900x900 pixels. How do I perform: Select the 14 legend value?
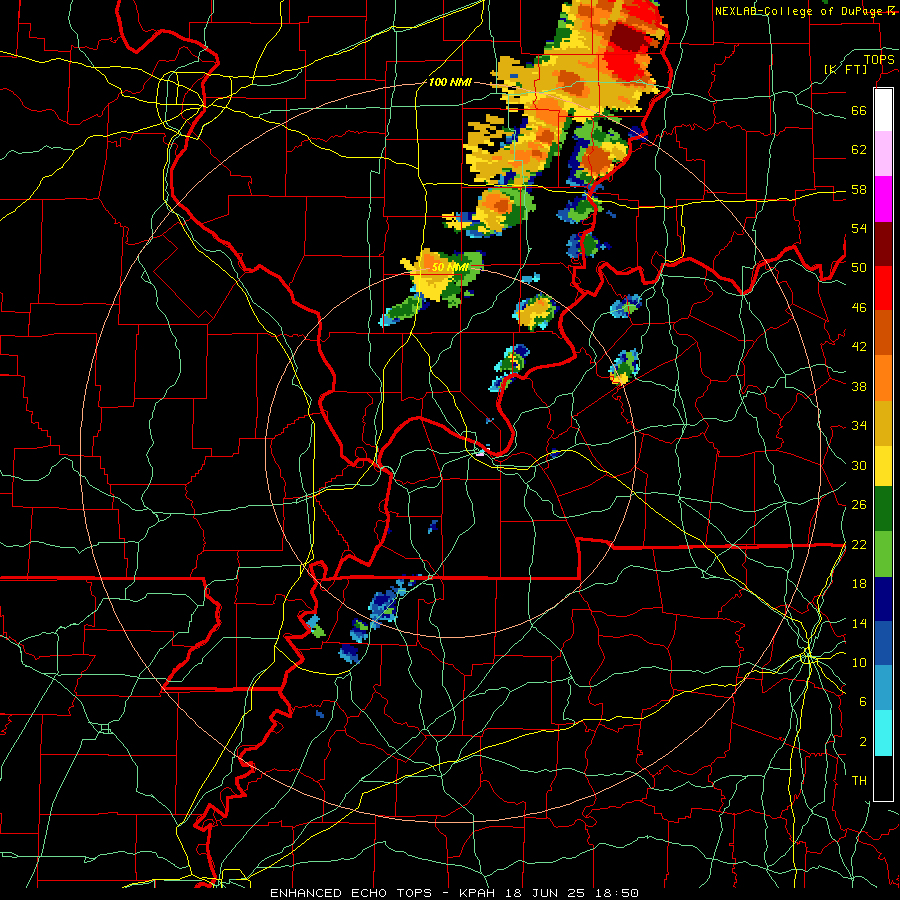(859, 623)
